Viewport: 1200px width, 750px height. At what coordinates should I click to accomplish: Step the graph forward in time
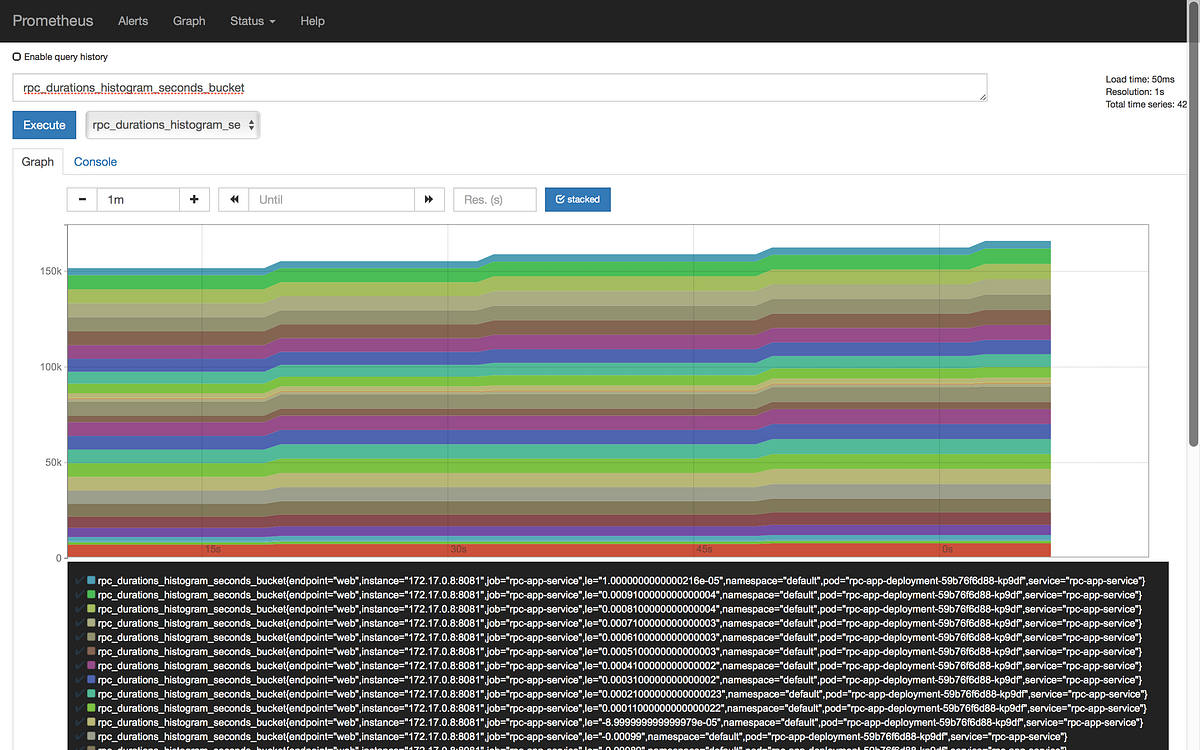pyautogui.click(x=429, y=199)
